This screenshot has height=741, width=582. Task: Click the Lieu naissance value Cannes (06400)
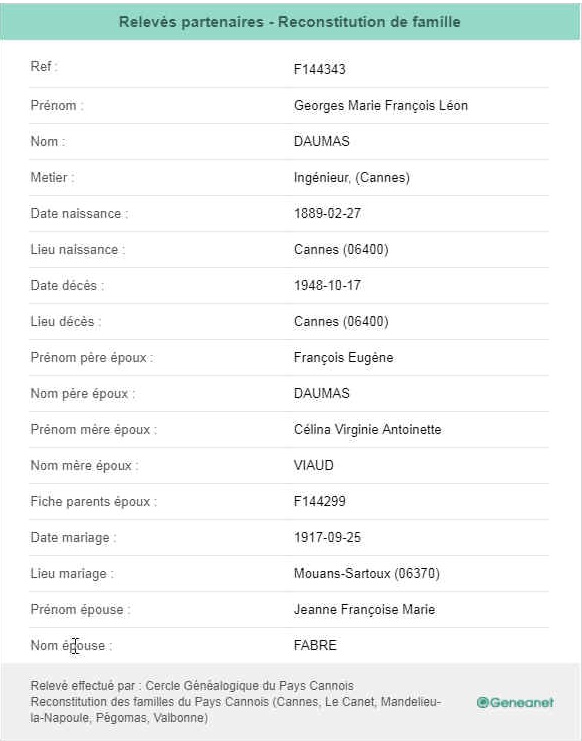click(x=341, y=249)
